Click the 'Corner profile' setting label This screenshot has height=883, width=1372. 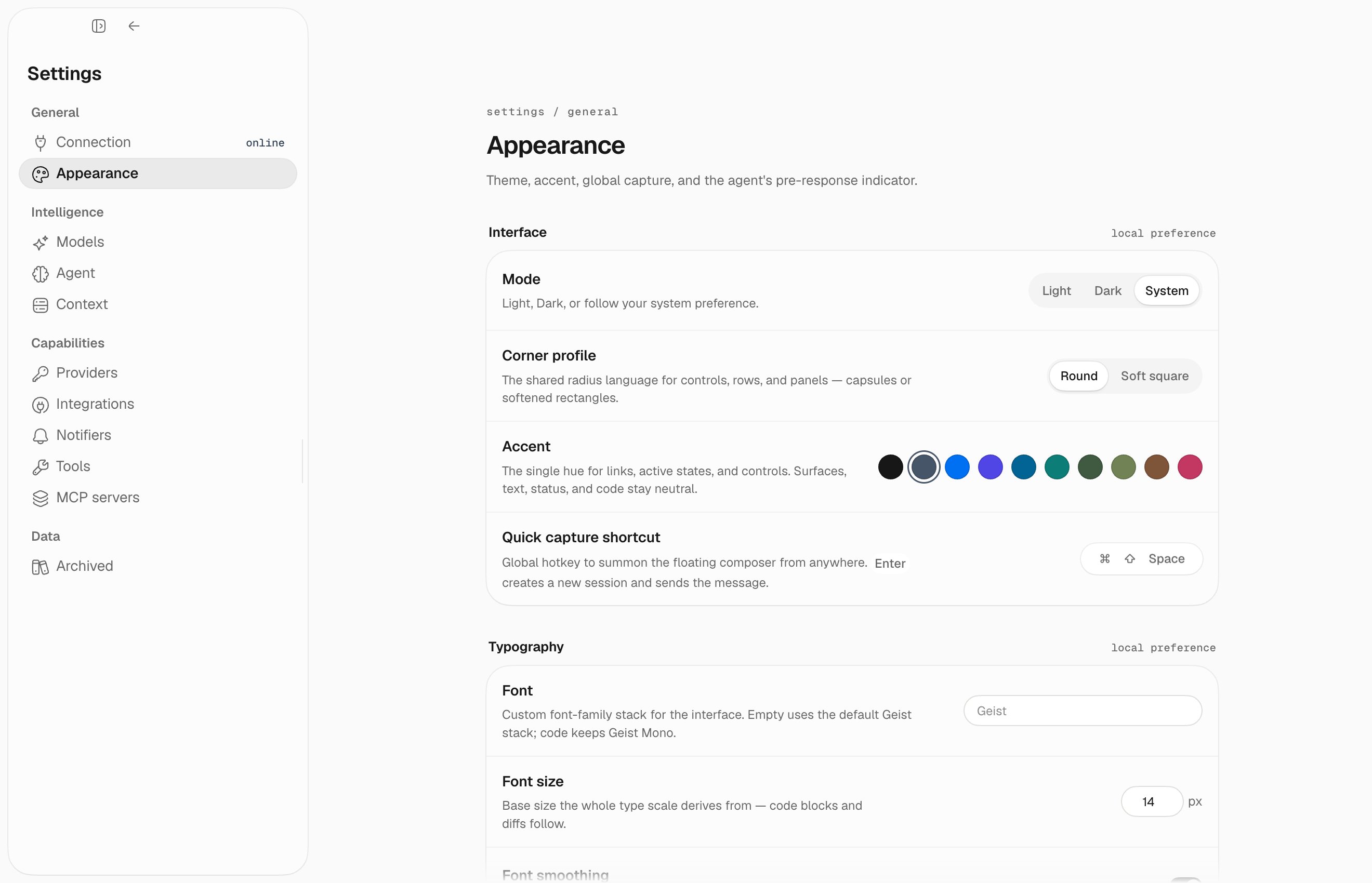[x=548, y=355]
